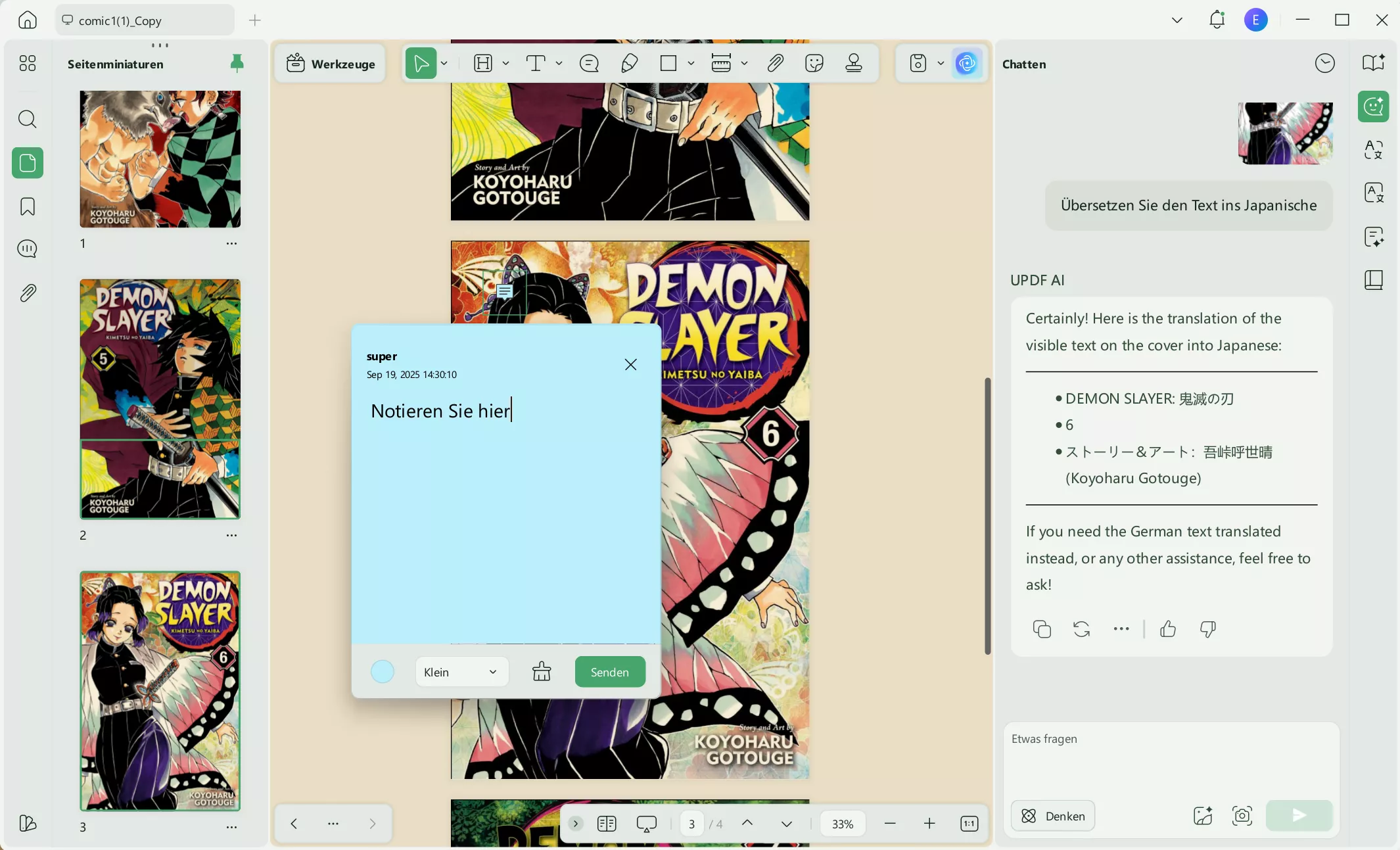
Task: Click the save file icon
Action: (x=918, y=63)
